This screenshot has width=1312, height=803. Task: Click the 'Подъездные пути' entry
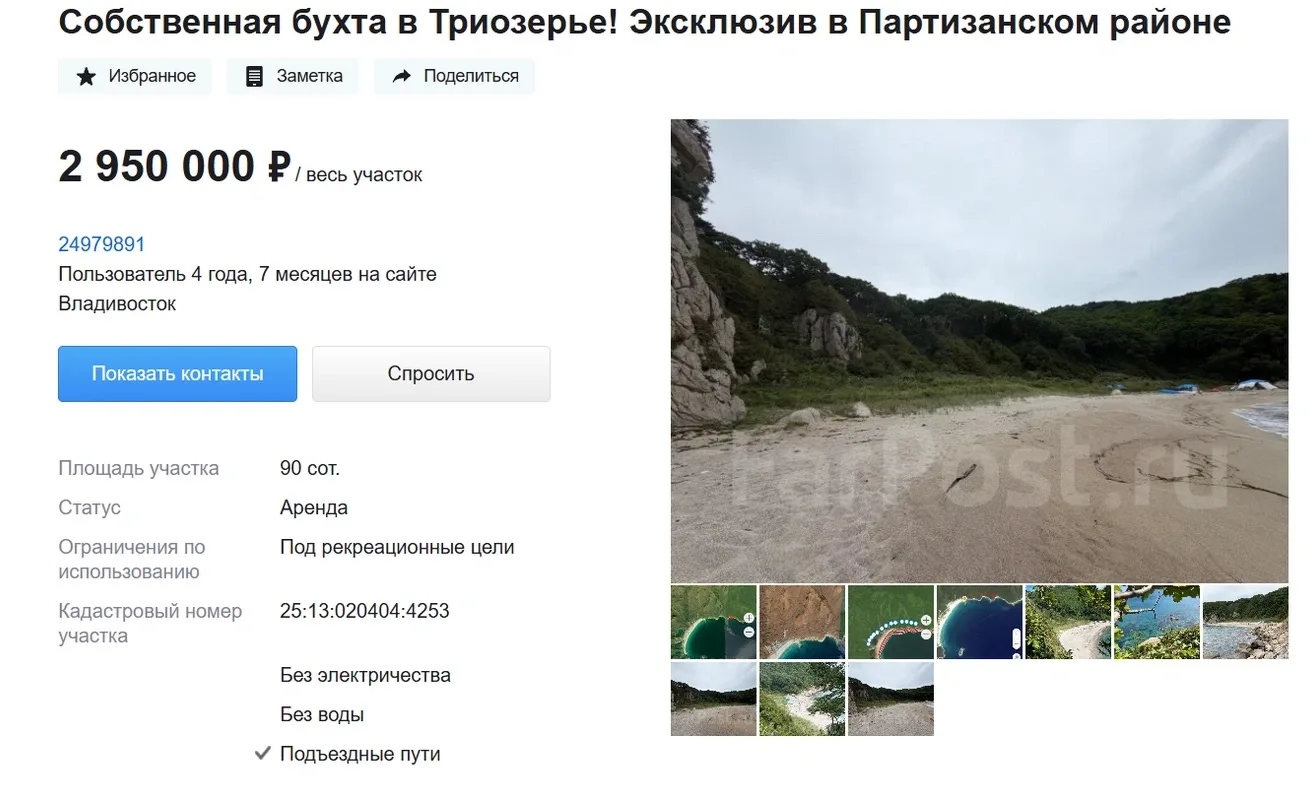(360, 755)
